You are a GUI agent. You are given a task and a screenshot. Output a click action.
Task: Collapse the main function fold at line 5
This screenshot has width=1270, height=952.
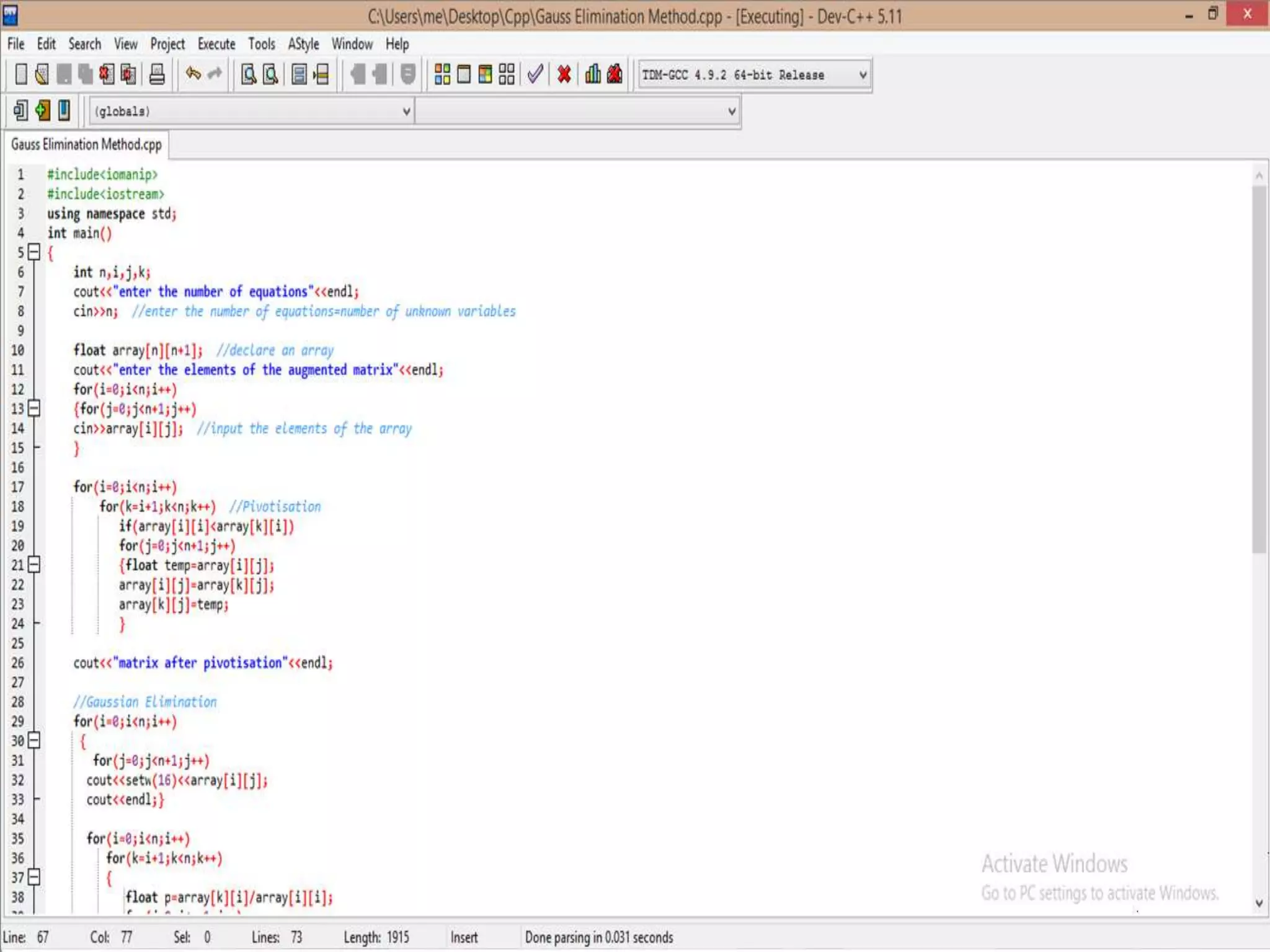35,252
